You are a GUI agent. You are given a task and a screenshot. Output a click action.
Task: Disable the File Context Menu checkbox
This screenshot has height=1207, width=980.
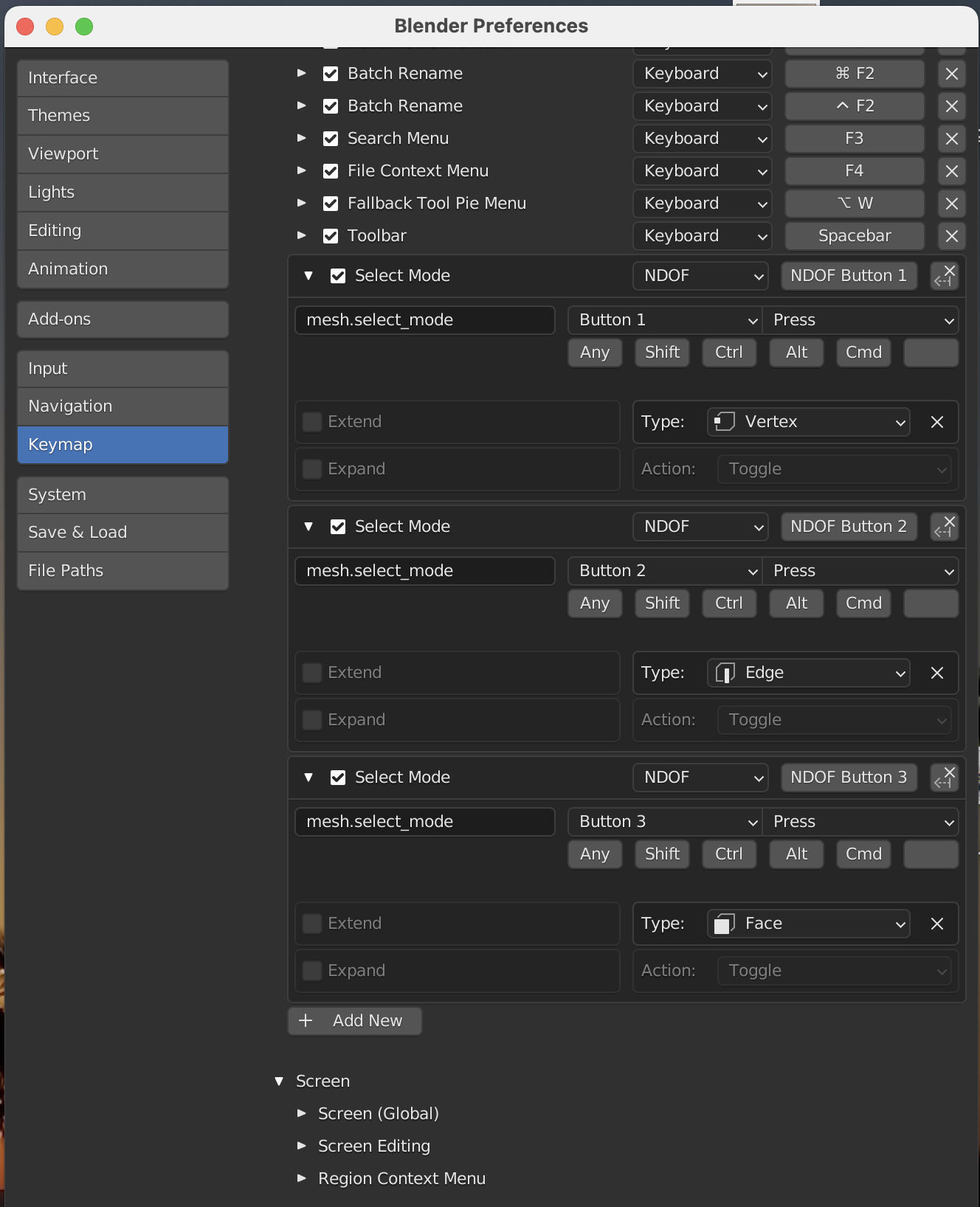(x=331, y=171)
